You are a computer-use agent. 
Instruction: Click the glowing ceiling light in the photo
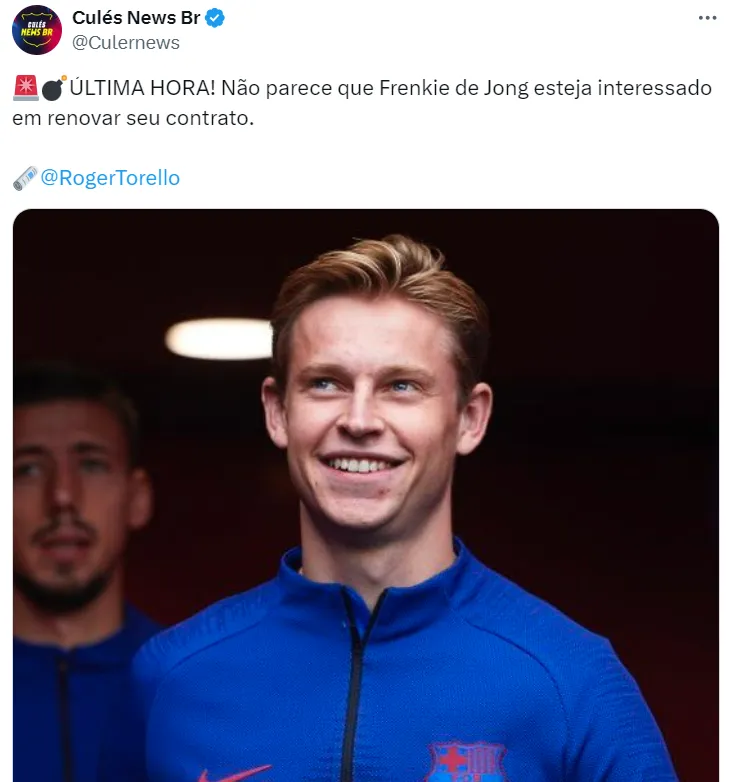[x=219, y=339]
